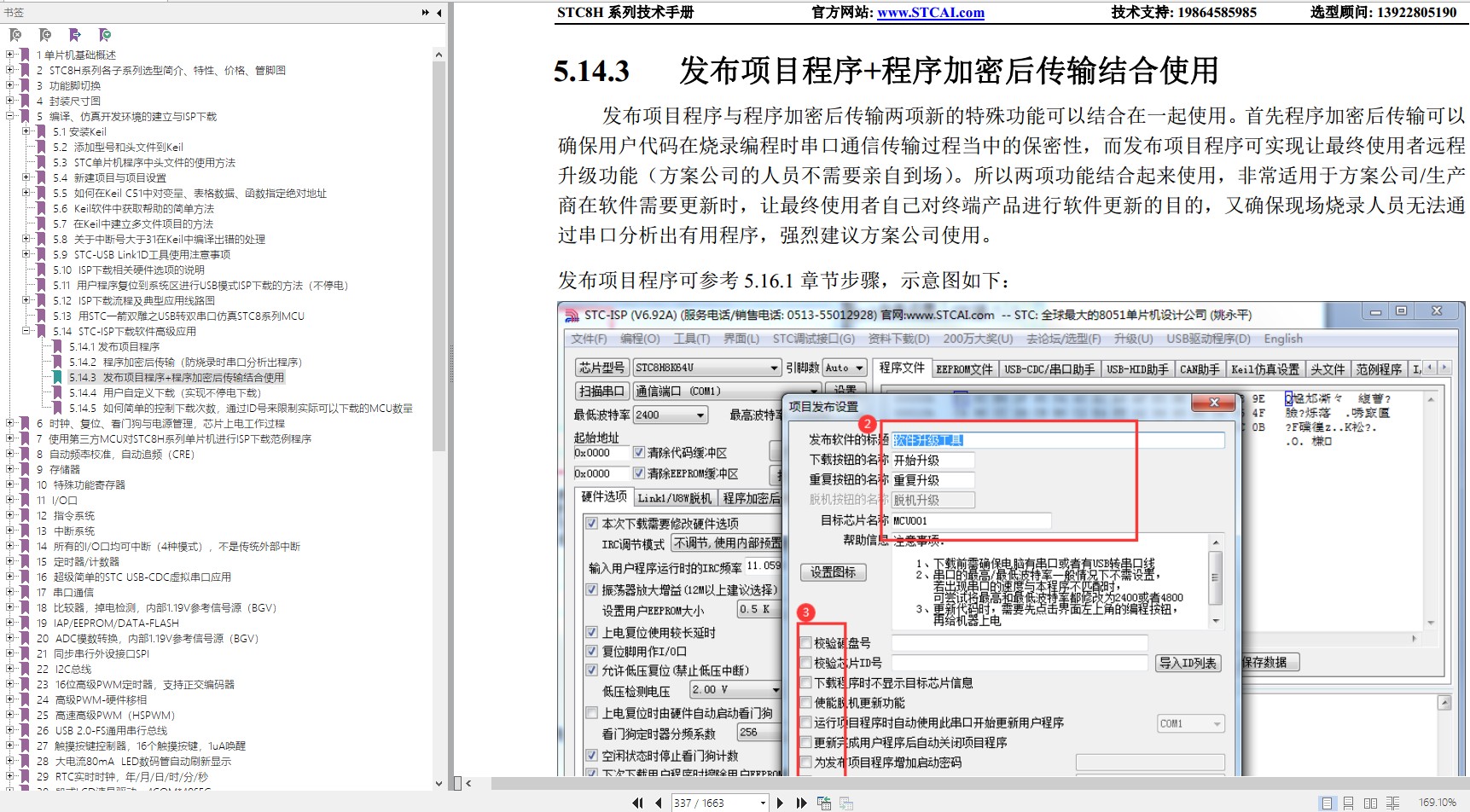Click the up arrow of bookmarks scrollbar

tap(439, 55)
